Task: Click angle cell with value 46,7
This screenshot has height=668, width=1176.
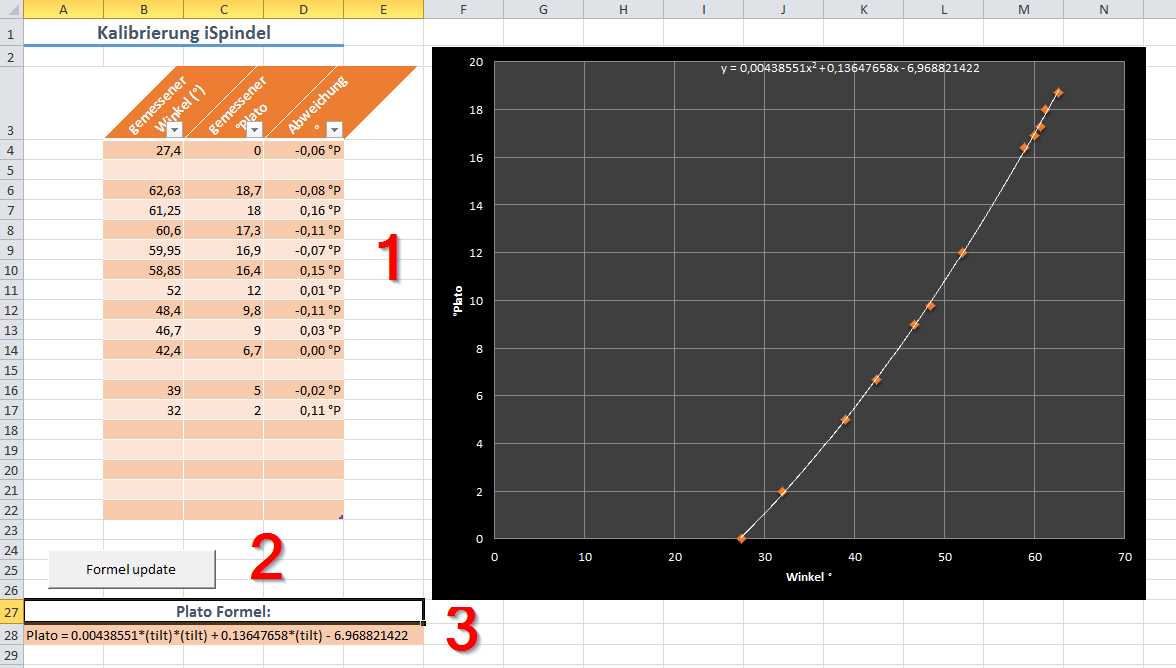Action: 143,330
